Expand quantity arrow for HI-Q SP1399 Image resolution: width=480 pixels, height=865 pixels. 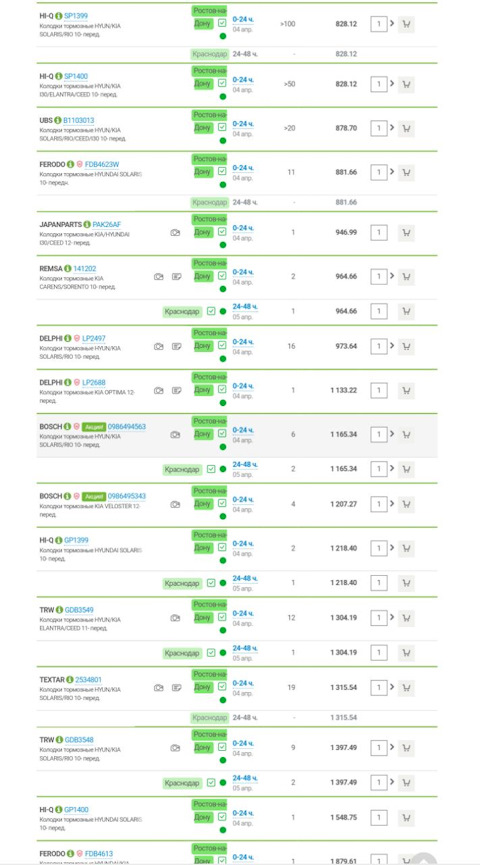392,24
